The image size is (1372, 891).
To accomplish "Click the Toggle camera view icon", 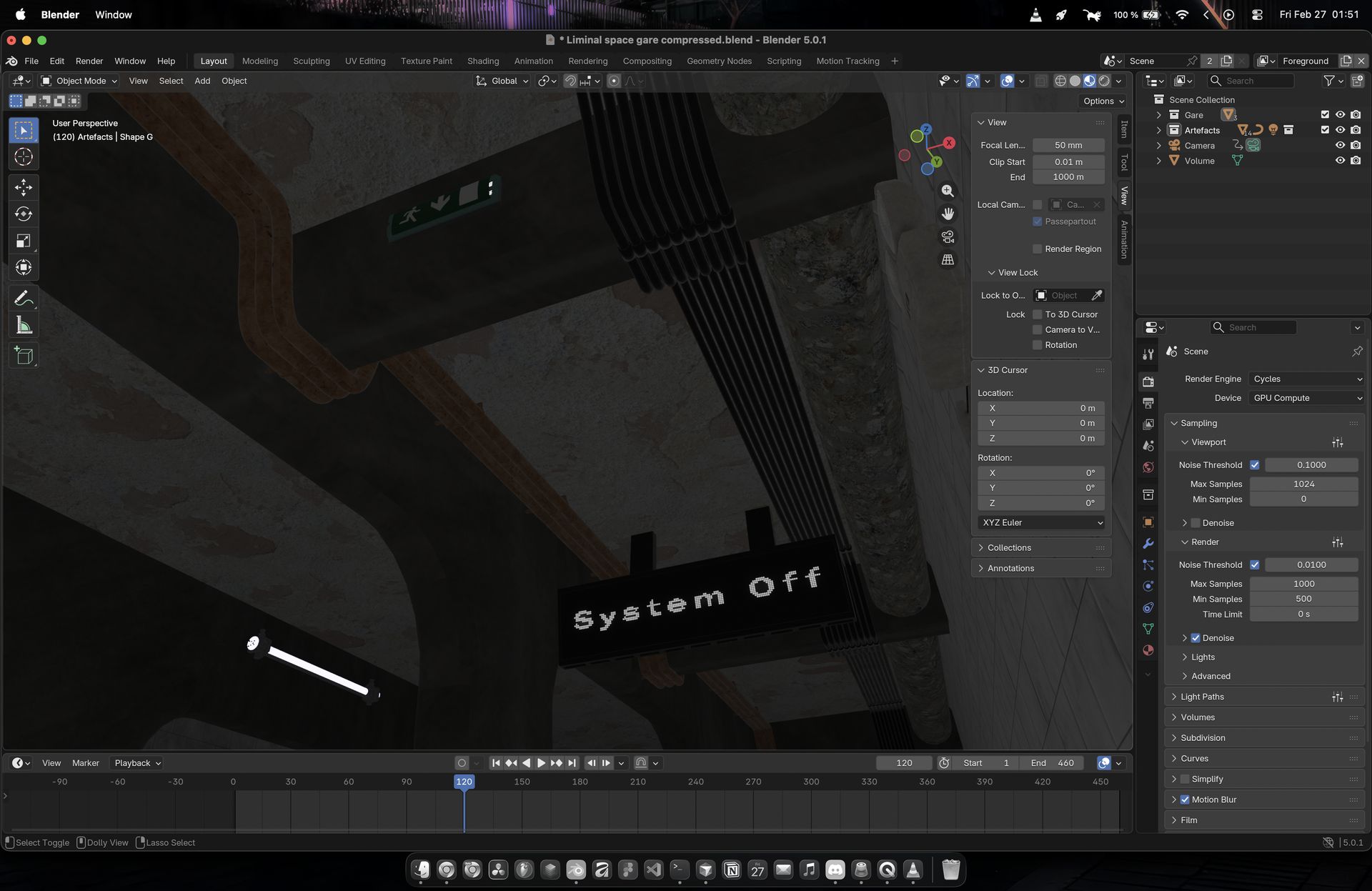I will click(x=948, y=237).
